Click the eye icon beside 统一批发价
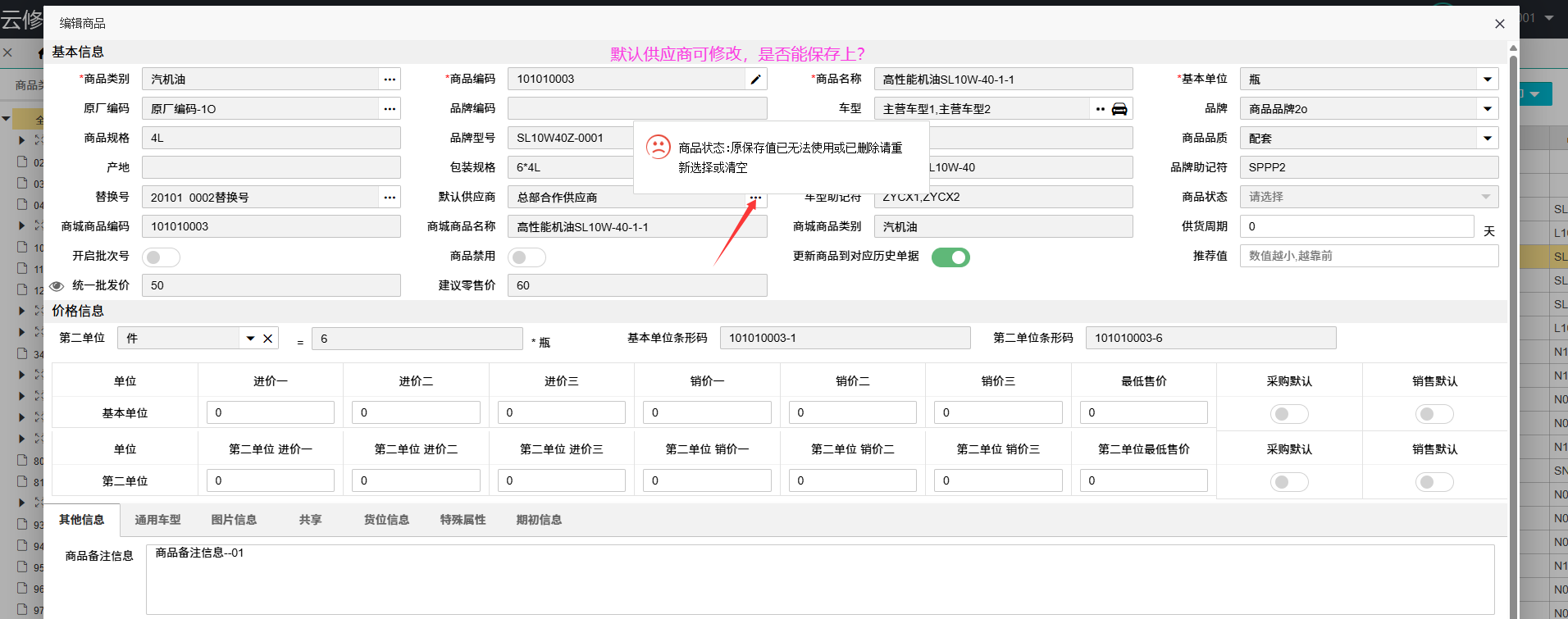The image size is (1568, 619). (x=57, y=286)
